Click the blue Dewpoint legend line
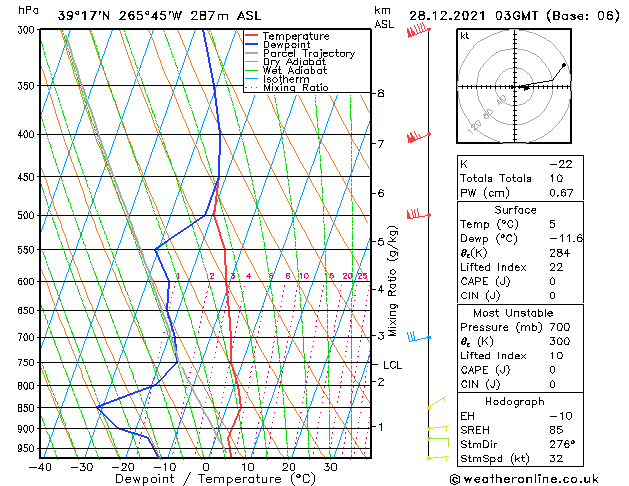This screenshot has width=629, height=486. tap(252, 44)
